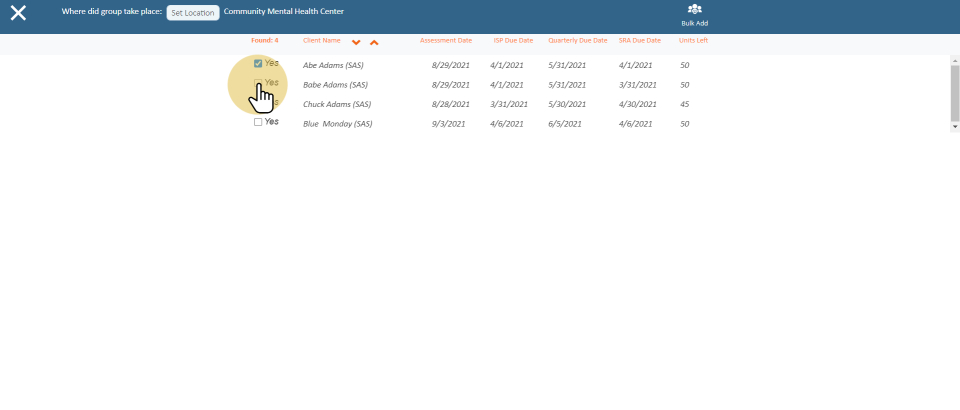Click the Assessment Date column header
The image size is (960, 410).
point(446,41)
